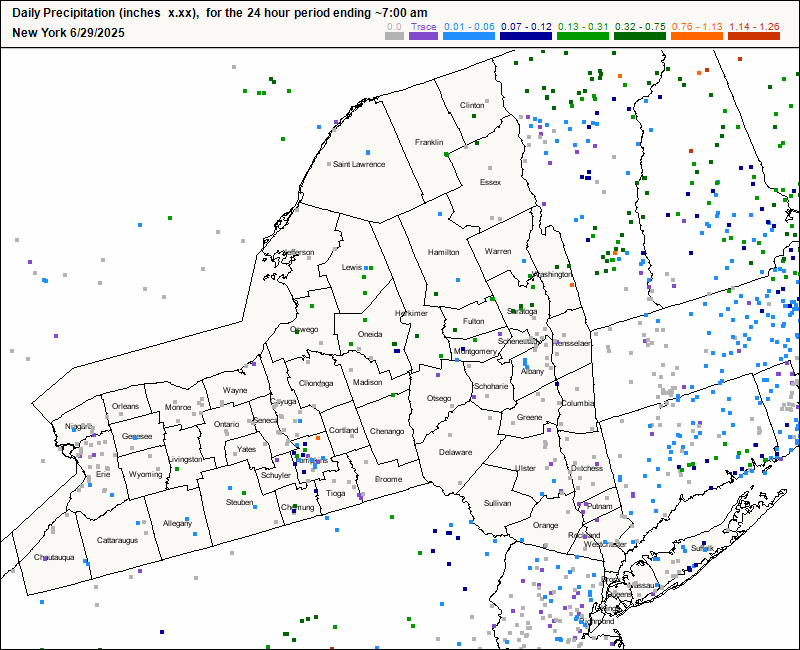Click the light blue station marker in Saint Lawrence
The height and width of the screenshot is (650, 800).
[x=368, y=153]
